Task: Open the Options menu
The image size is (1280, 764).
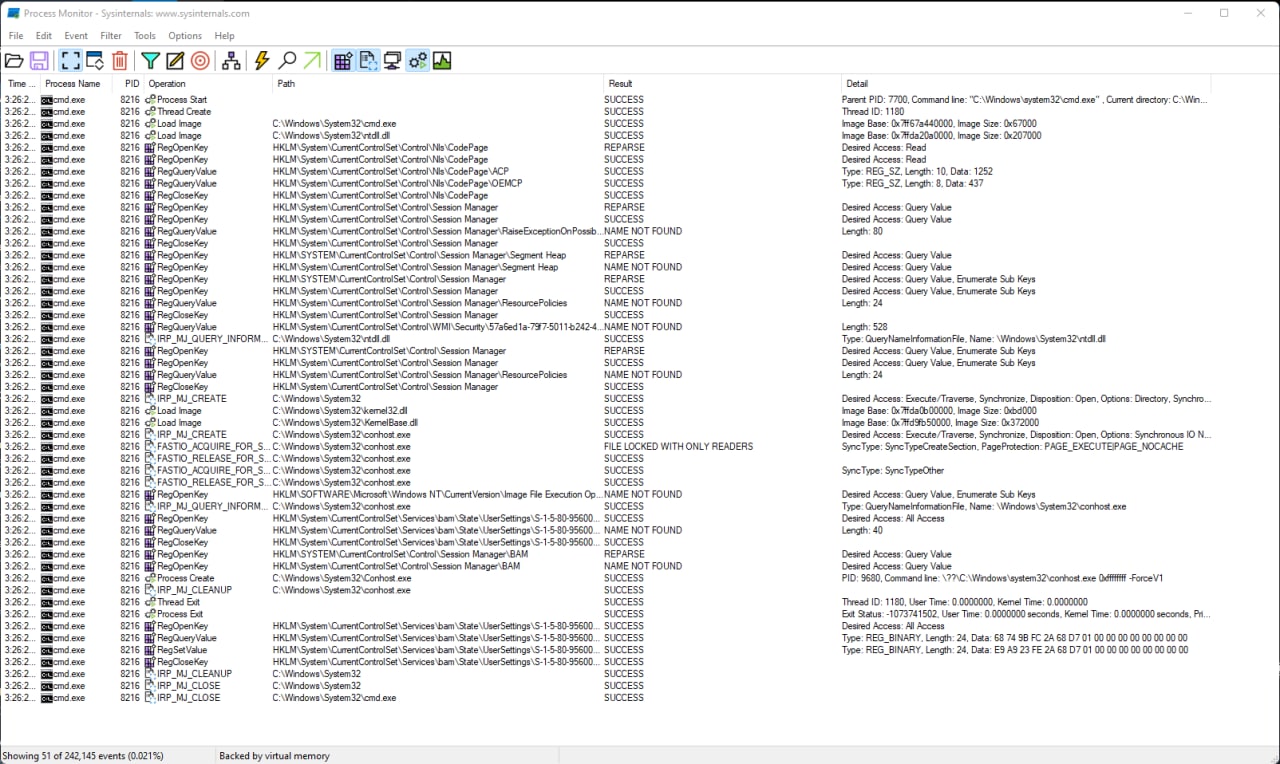Action: click(185, 36)
